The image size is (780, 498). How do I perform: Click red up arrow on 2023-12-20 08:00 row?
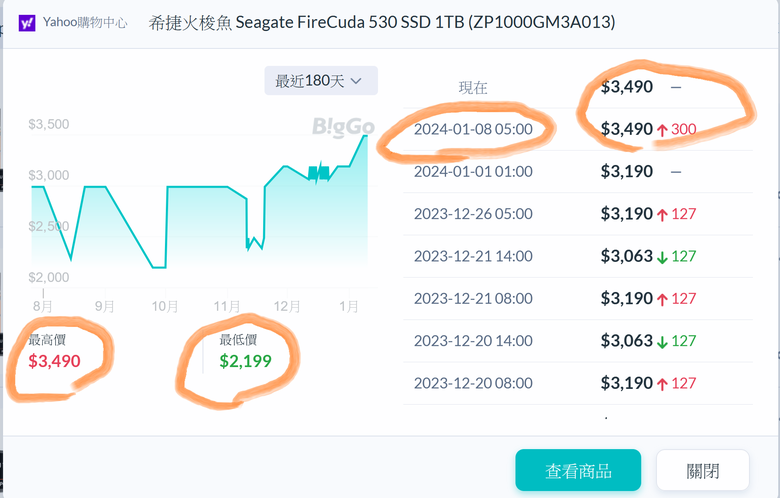point(662,383)
